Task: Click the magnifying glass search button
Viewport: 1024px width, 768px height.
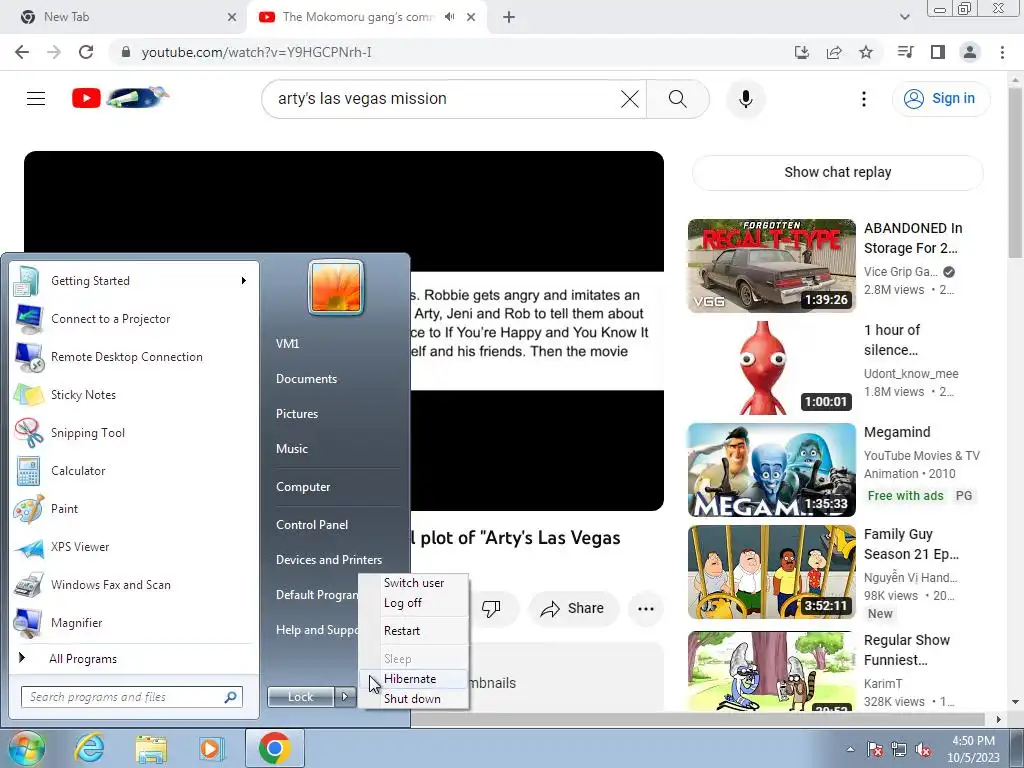Action: click(678, 99)
